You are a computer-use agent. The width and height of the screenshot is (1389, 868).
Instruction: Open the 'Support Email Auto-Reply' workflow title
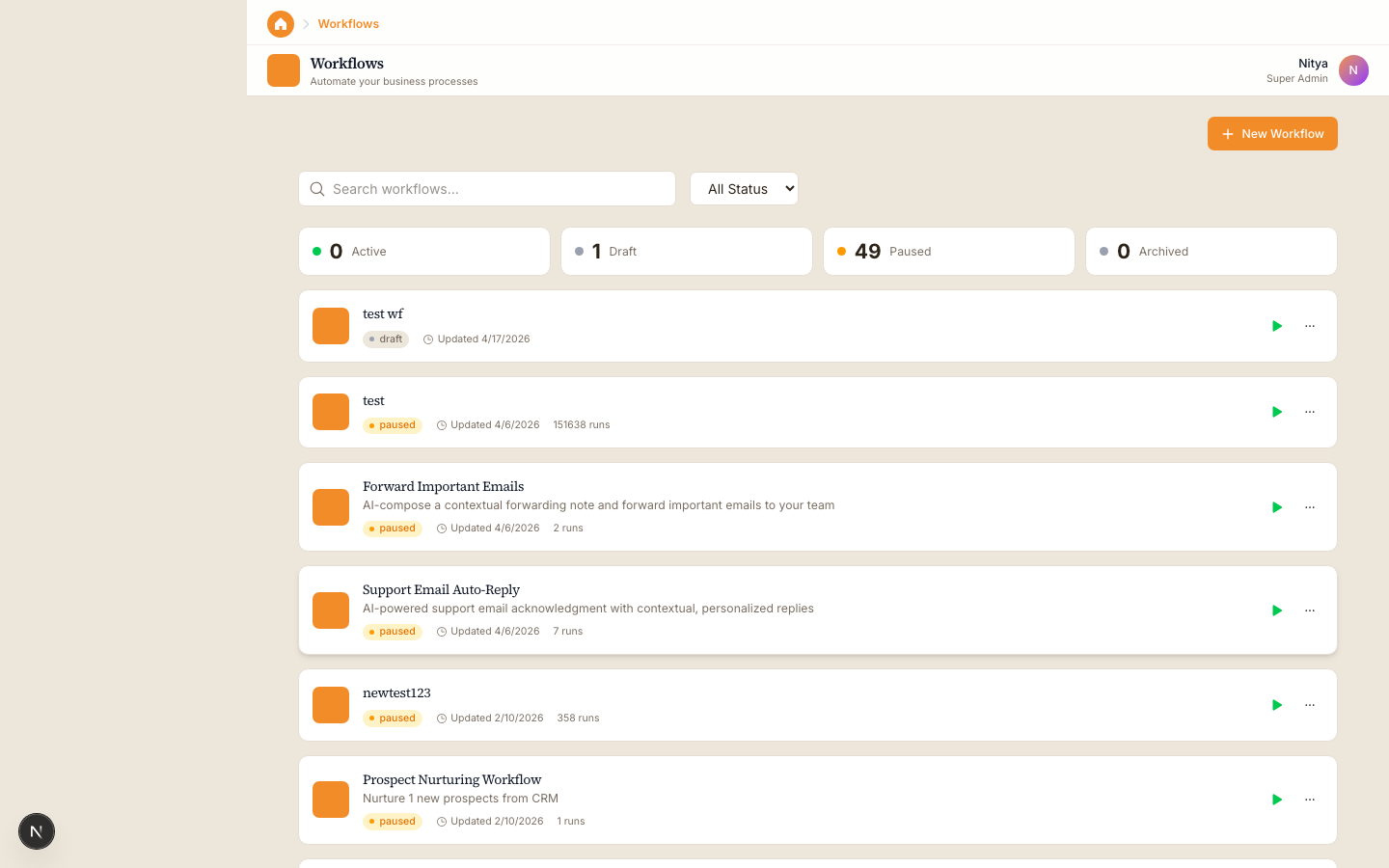click(441, 589)
